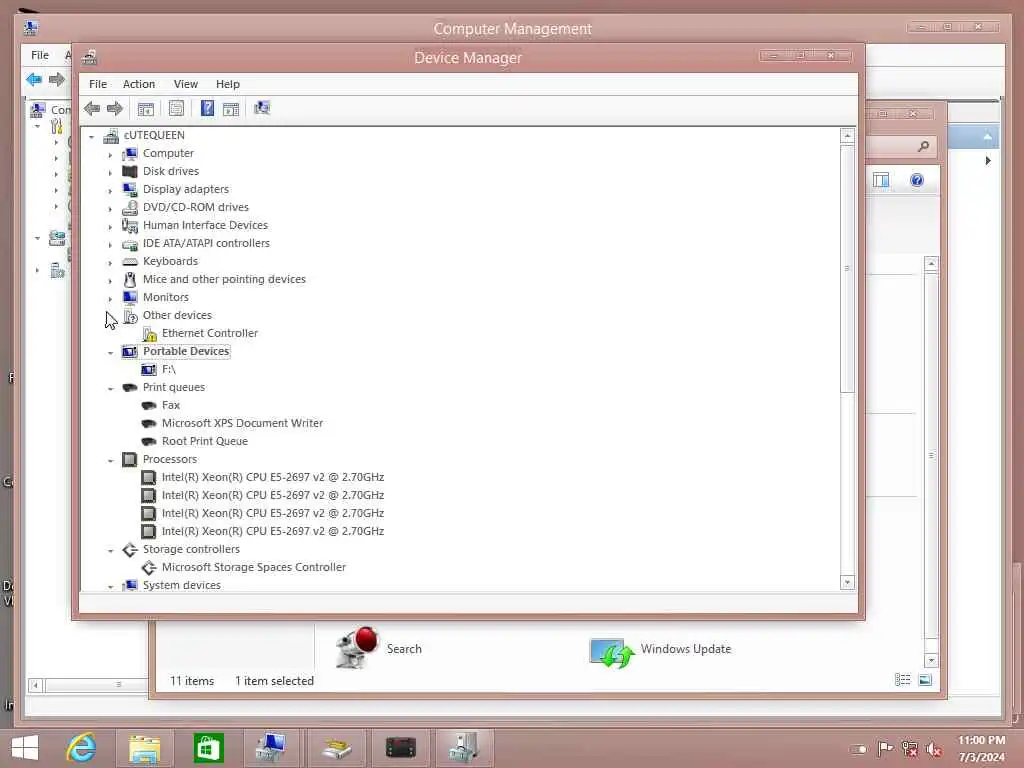Open the Action menu in Device Manager

coord(139,84)
